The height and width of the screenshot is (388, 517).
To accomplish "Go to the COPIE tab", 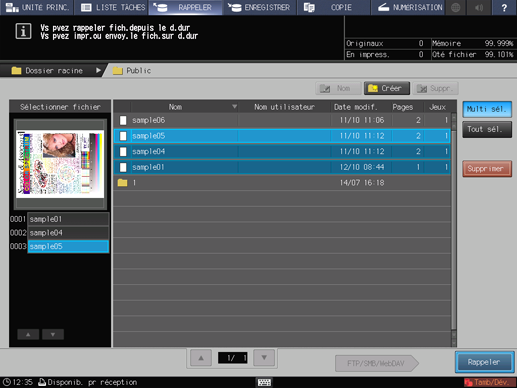I will [333, 7].
